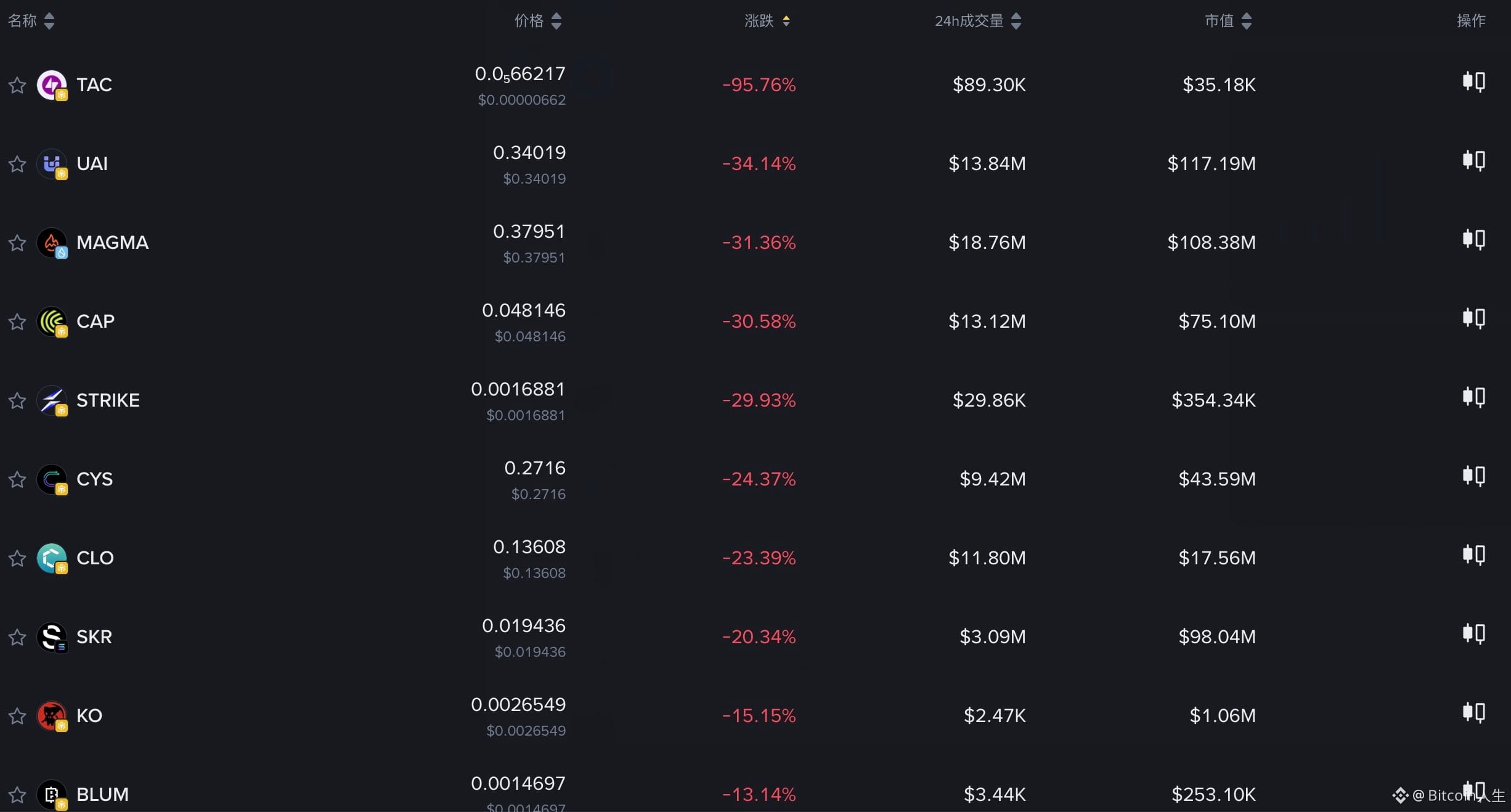Open the candlestick chart icon for SKR
The height and width of the screenshot is (812, 1511).
[1474, 633]
